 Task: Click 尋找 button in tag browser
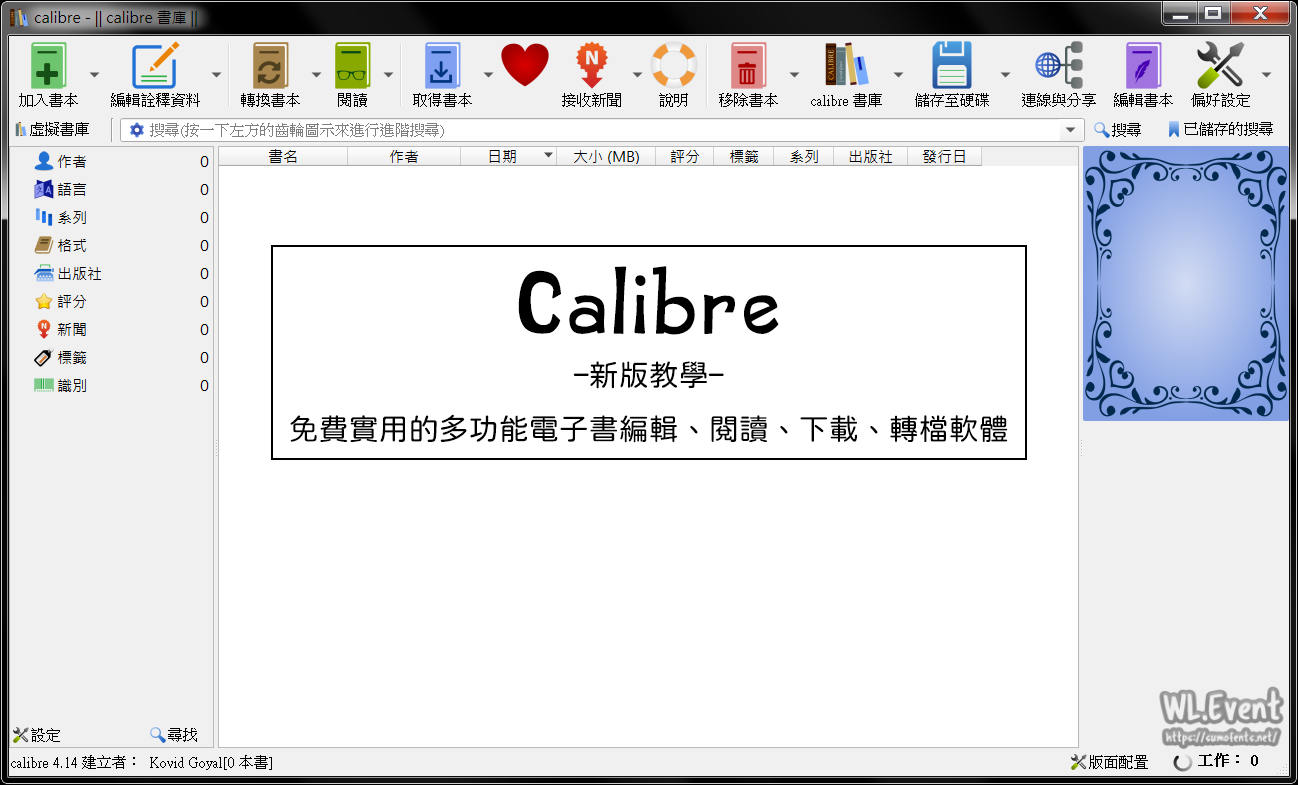[174, 735]
